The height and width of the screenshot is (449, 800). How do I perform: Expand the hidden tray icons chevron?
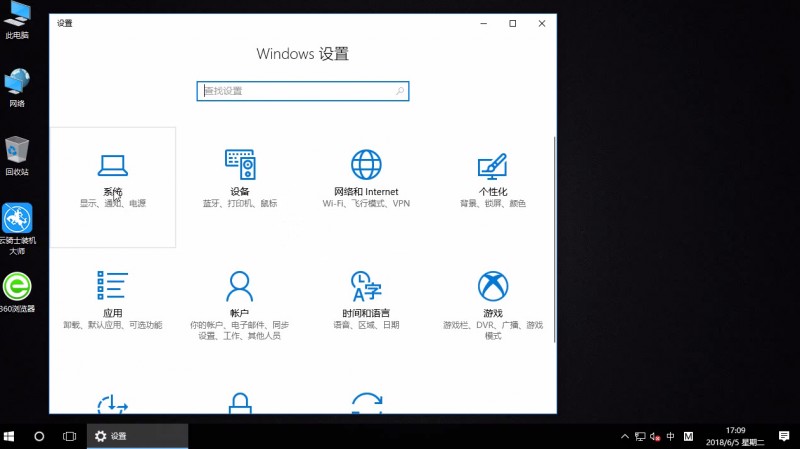pyautogui.click(x=624, y=436)
